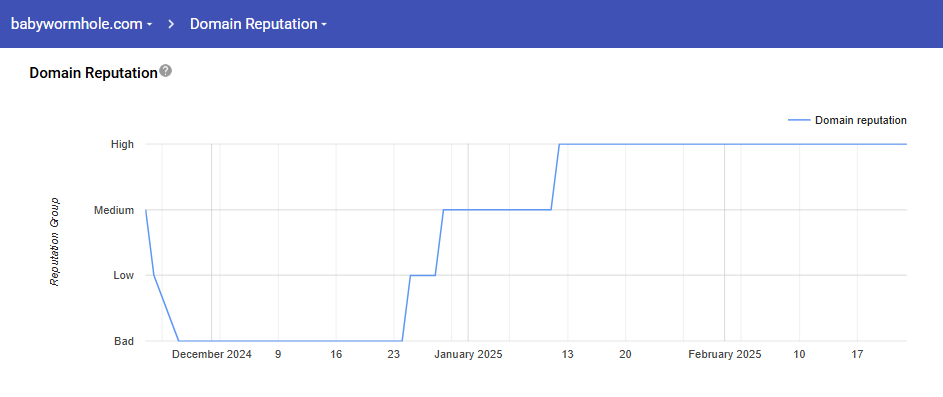943x397 pixels.
Task: Select the Bad reputation axis label
Action: point(124,341)
